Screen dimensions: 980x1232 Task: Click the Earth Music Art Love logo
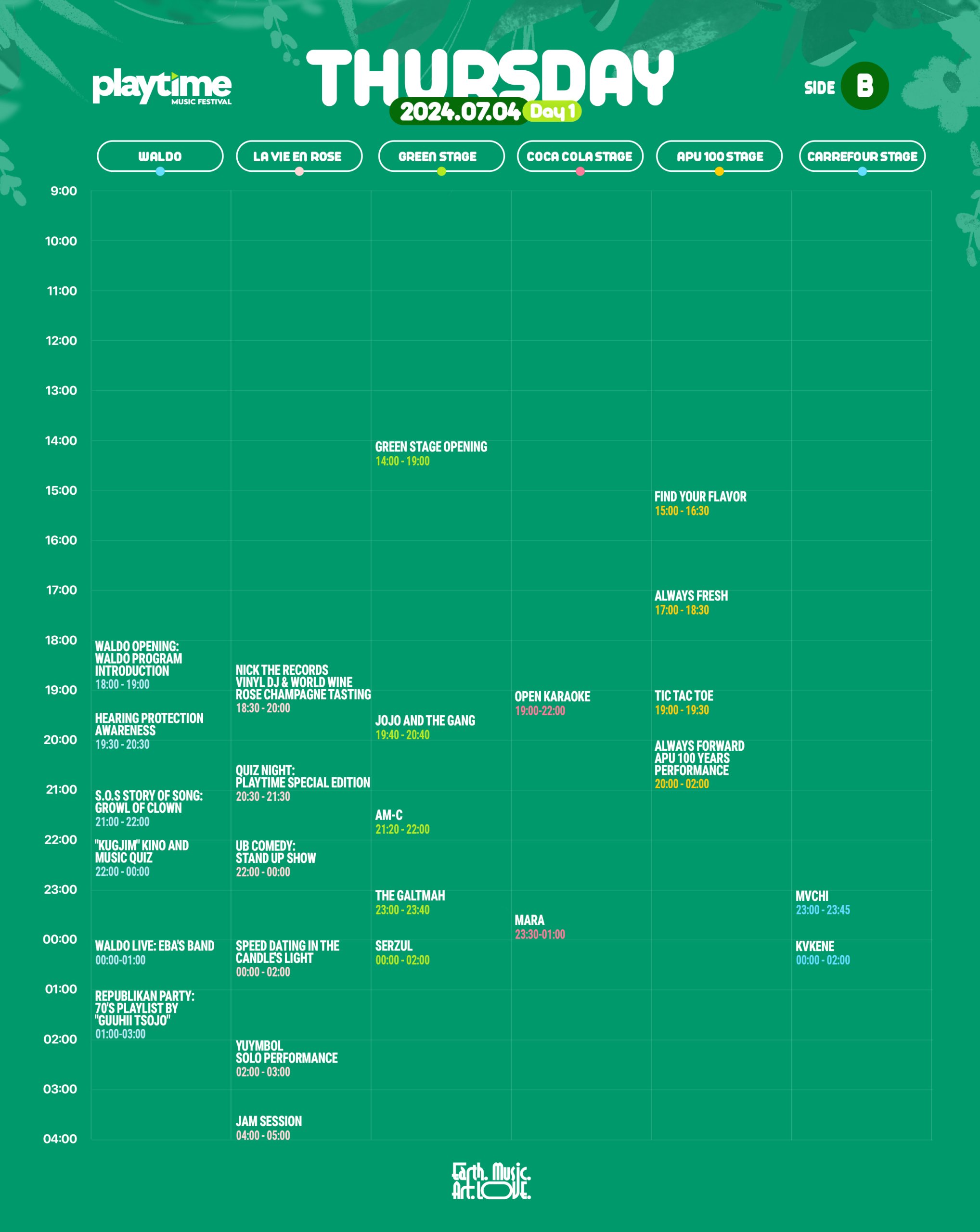pyautogui.click(x=491, y=1181)
